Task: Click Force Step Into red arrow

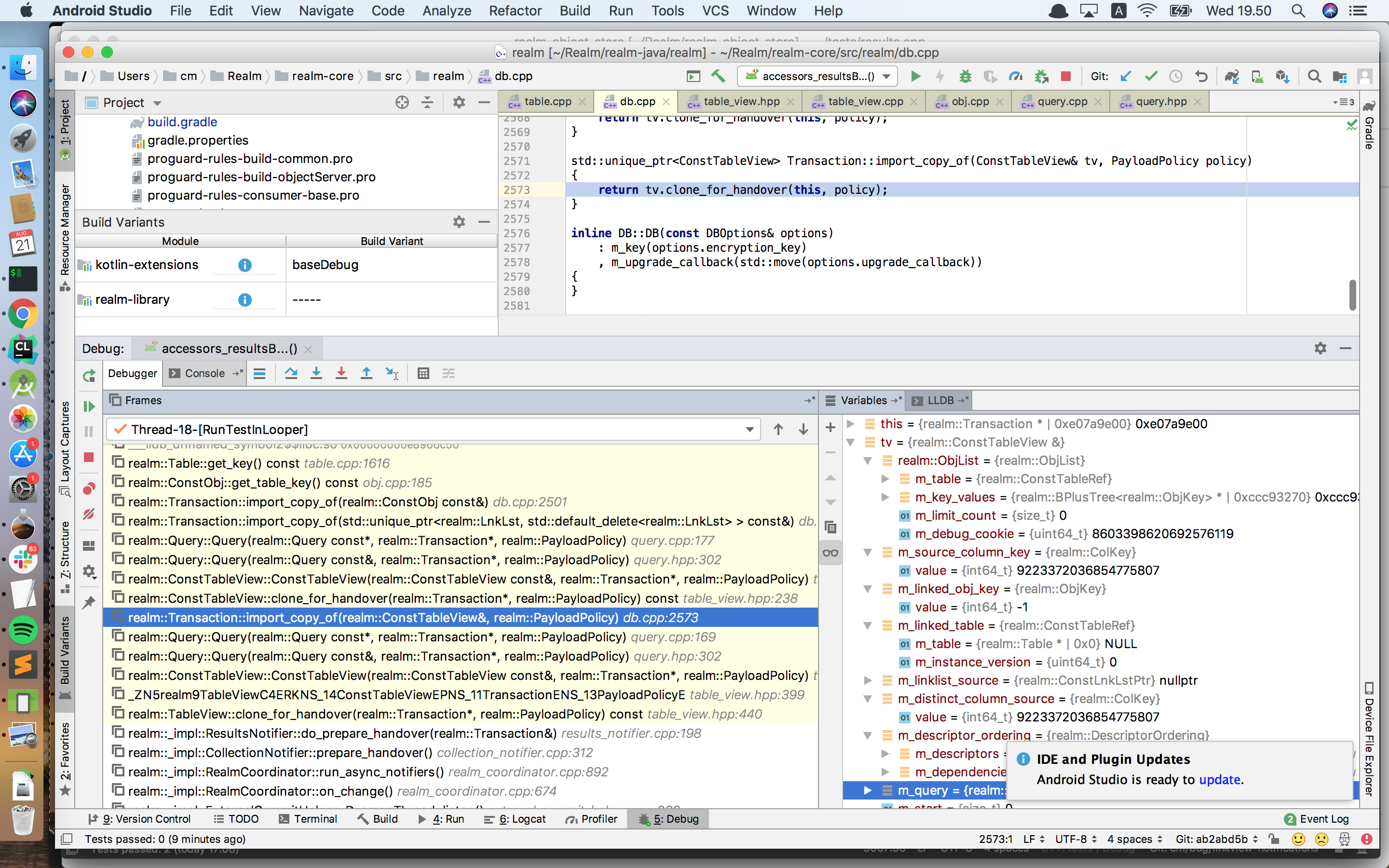Action: pos(341,374)
